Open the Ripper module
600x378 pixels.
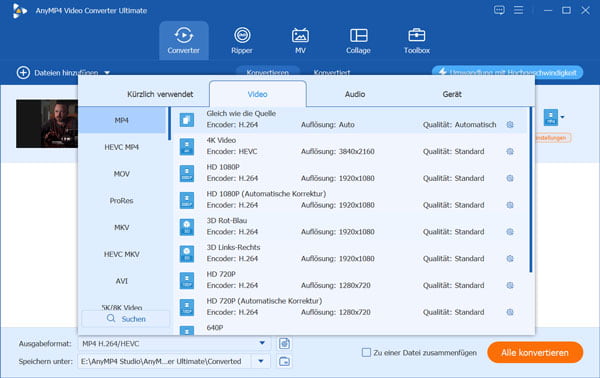(x=242, y=41)
